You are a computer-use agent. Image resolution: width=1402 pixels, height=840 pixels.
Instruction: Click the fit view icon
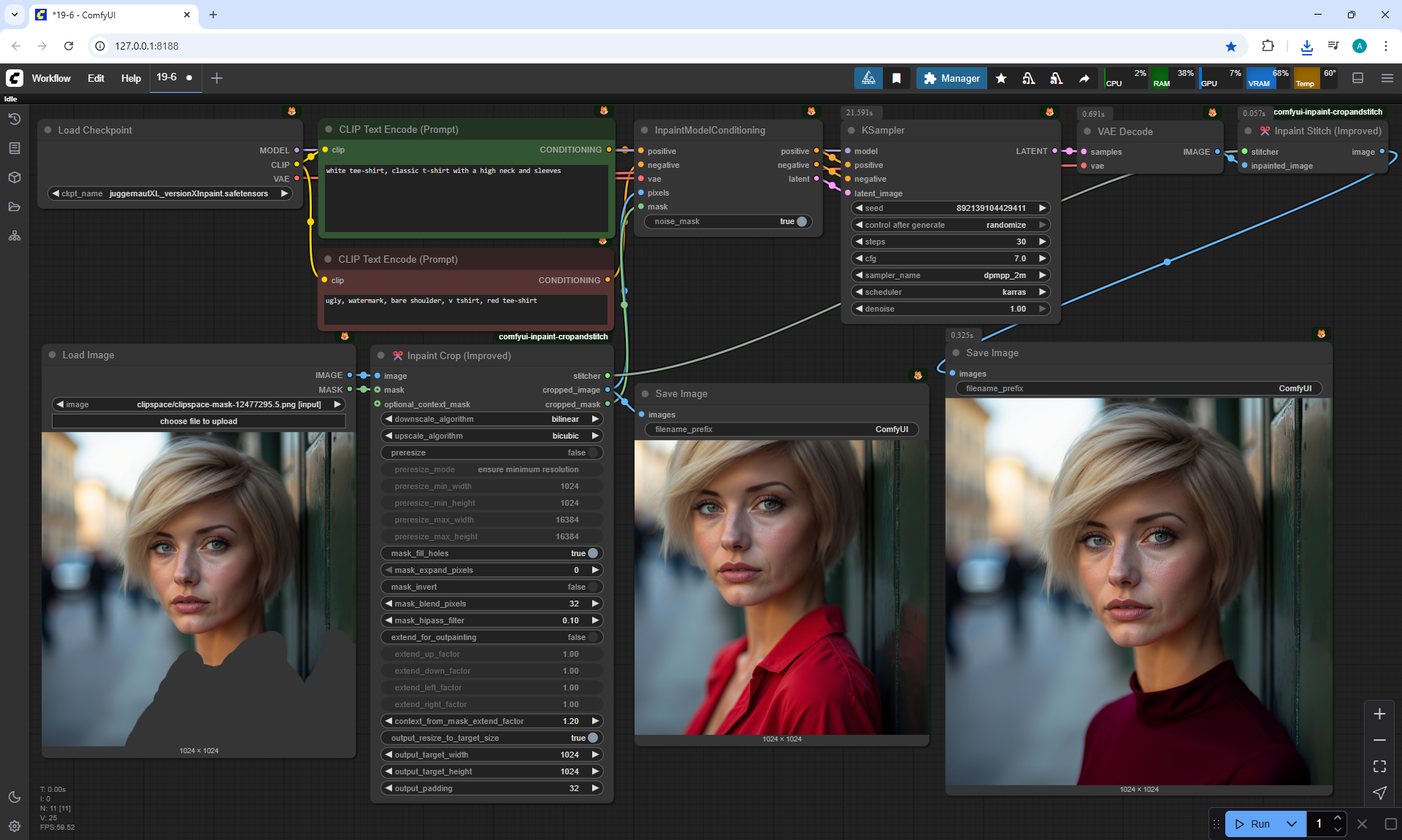(1379, 766)
